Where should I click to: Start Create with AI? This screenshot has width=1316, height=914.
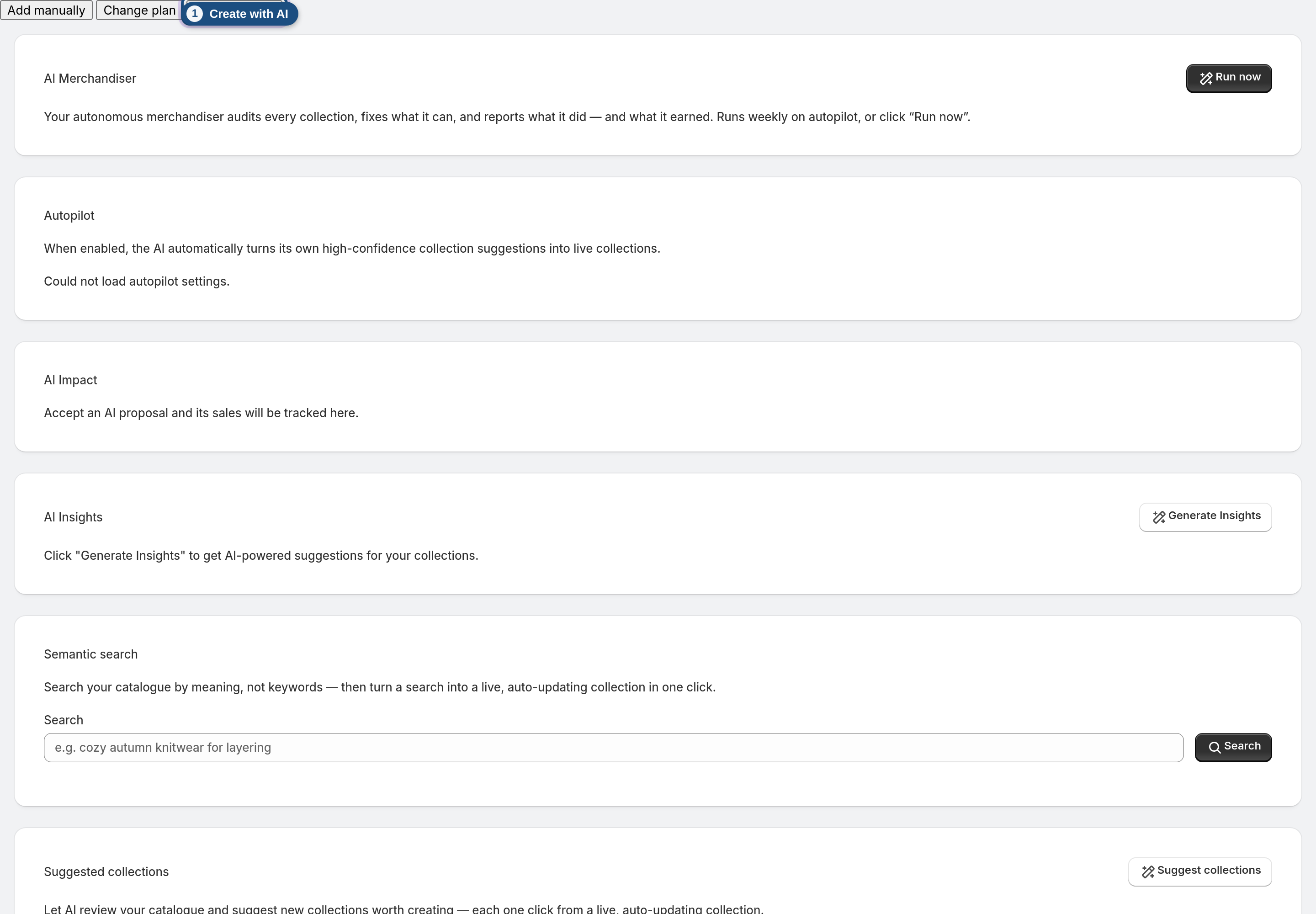pyautogui.click(x=239, y=14)
